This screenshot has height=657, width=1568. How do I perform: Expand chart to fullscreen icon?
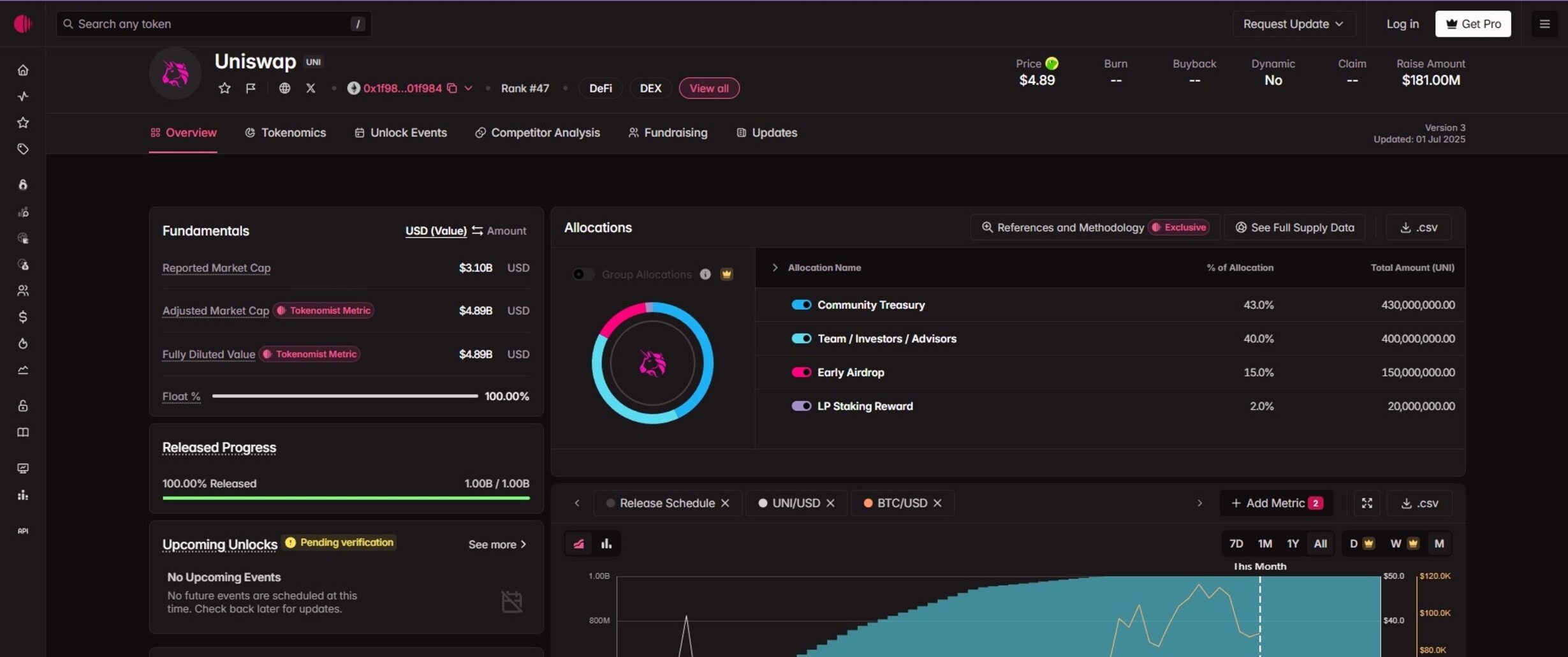coord(1367,503)
